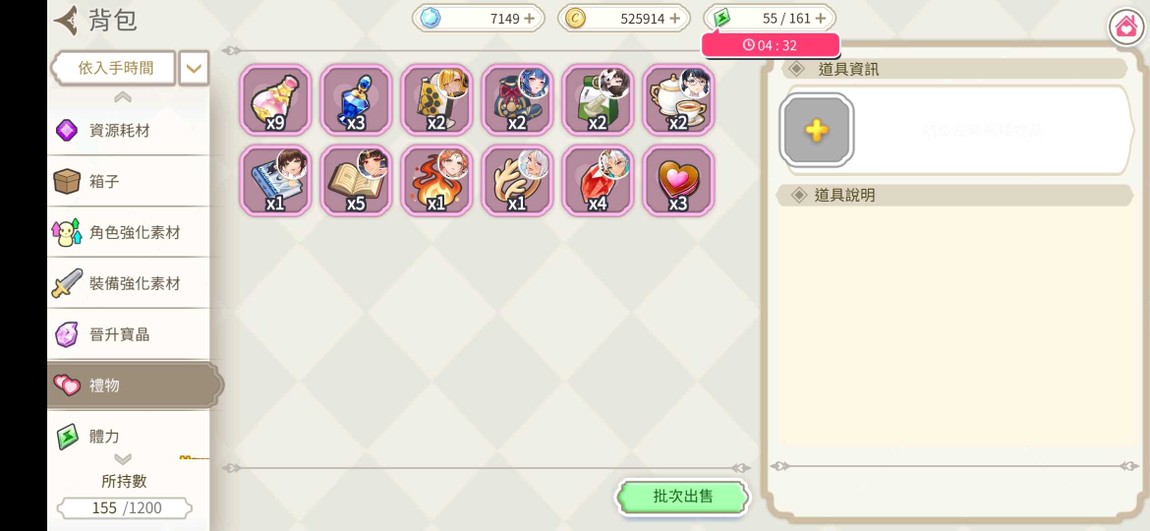Select the antler gift item x1
Viewport: 1150px width, 531px height.
tap(517, 180)
